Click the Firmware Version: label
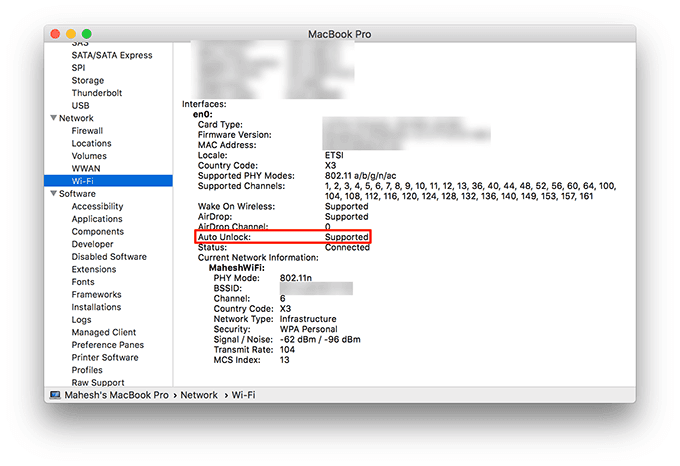The height and width of the screenshot is (466, 680). point(235,135)
